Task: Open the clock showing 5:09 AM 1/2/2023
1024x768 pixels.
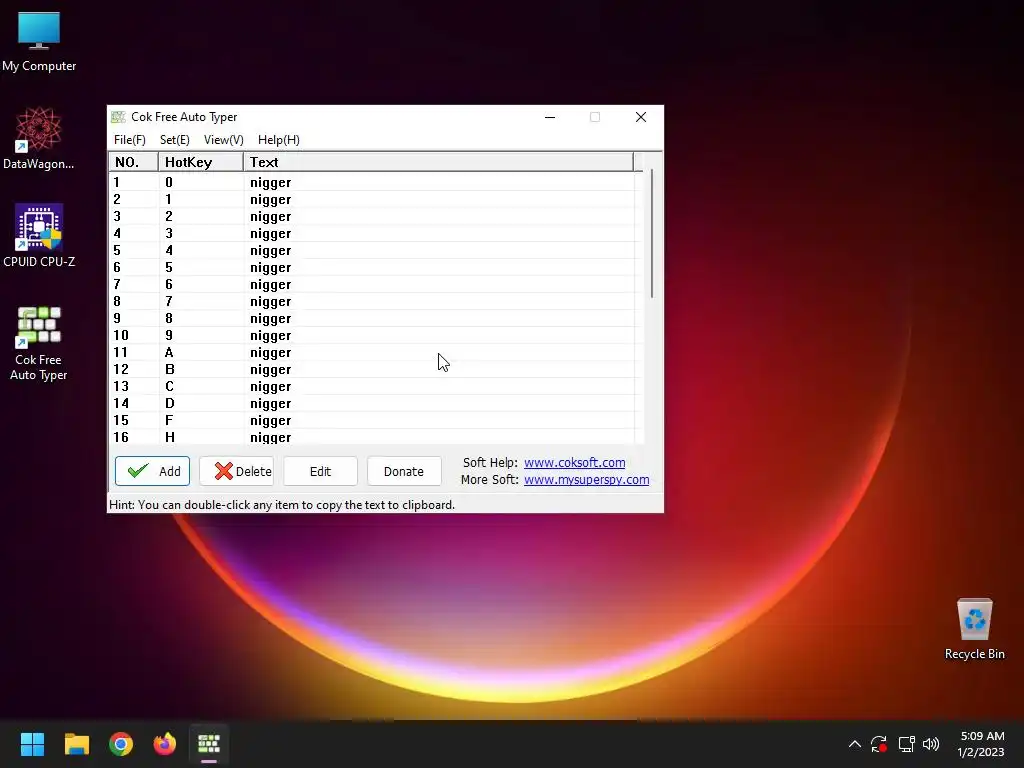Action: pyautogui.click(x=981, y=744)
